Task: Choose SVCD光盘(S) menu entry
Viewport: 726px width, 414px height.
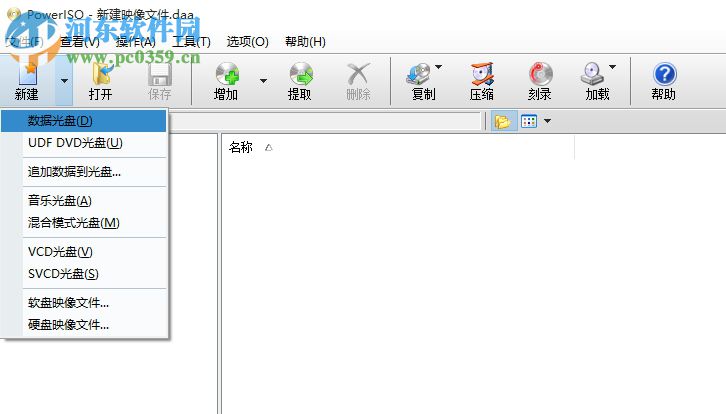Action: click(84, 274)
